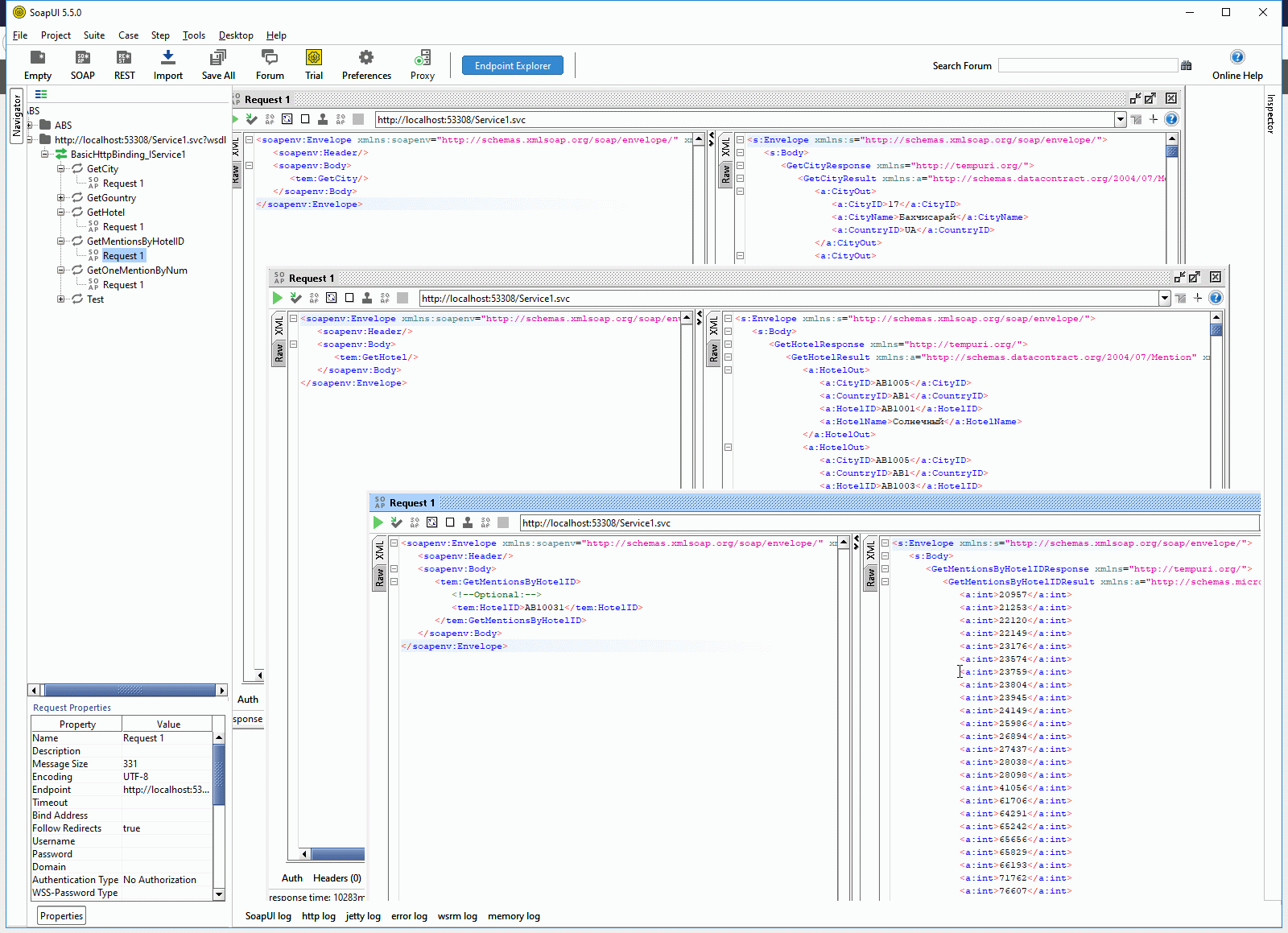The height and width of the screenshot is (933, 1288).
Task: Open Online Help icon
Action: tap(1237, 57)
